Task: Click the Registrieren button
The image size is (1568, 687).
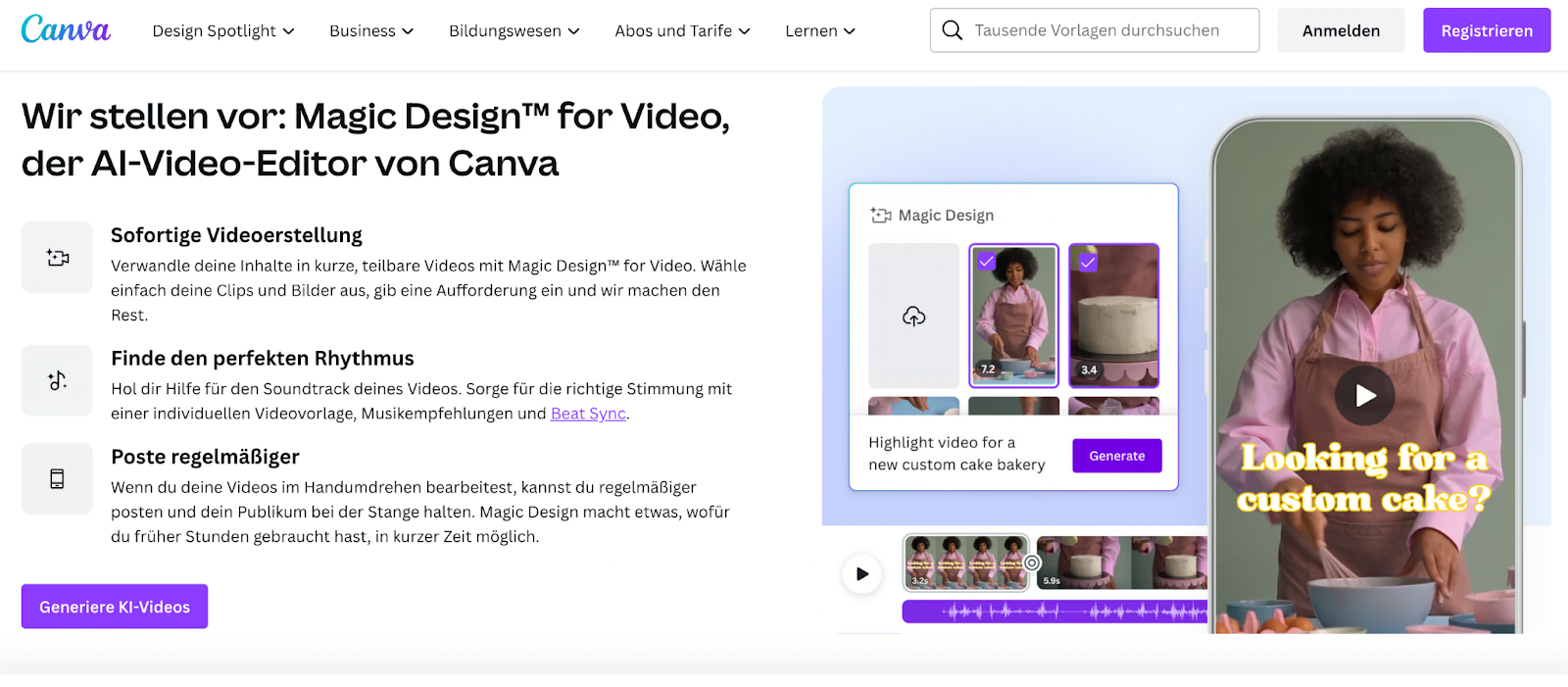Action: coord(1486,30)
